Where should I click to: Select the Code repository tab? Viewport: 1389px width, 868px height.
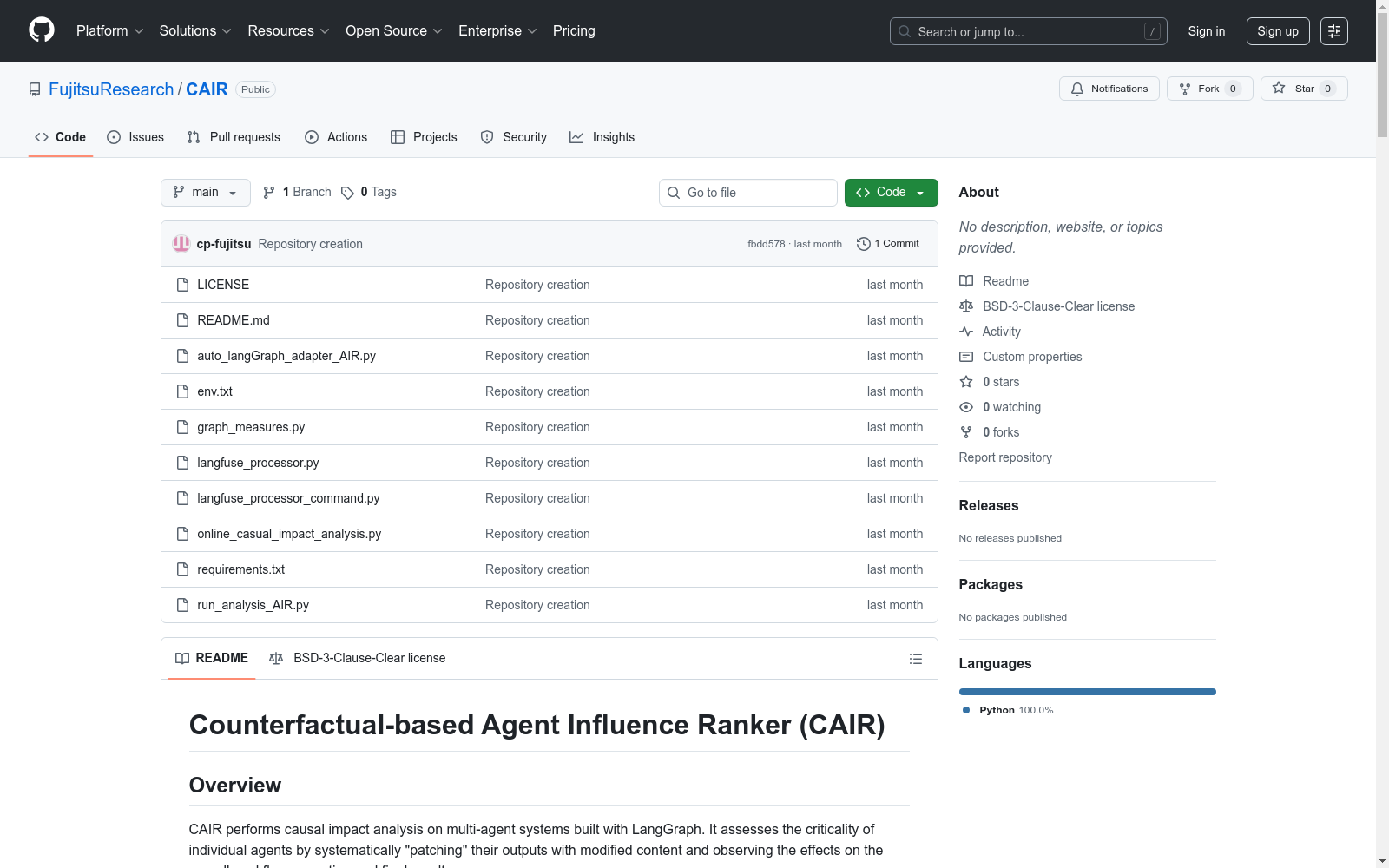click(x=61, y=137)
